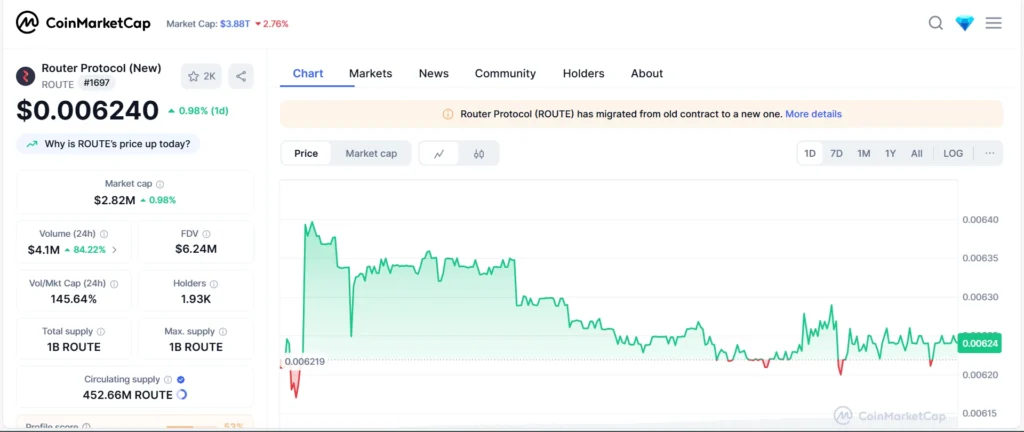Expand Volume (24h) details chevron
The image size is (1024, 432).
click(115, 249)
